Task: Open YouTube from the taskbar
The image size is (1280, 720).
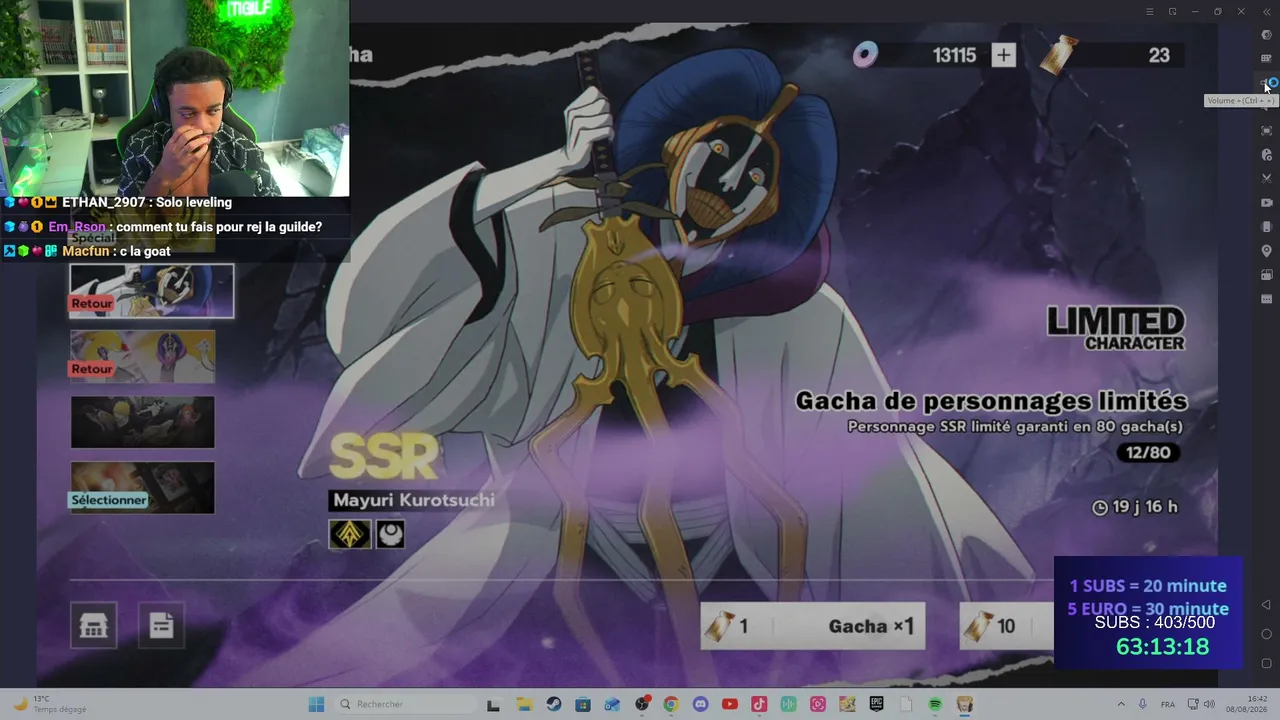Action: [x=730, y=704]
